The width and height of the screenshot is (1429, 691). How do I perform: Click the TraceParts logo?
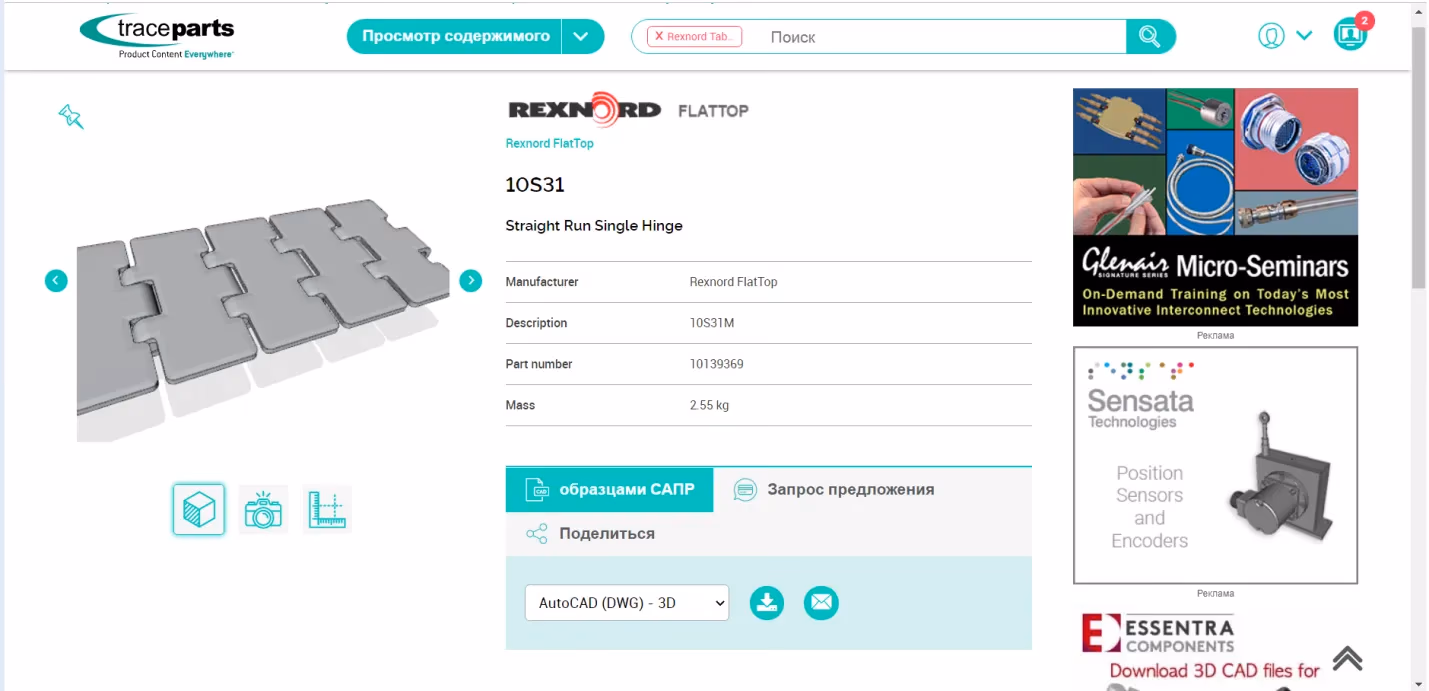pyautogui.click(x=157, y=36)
